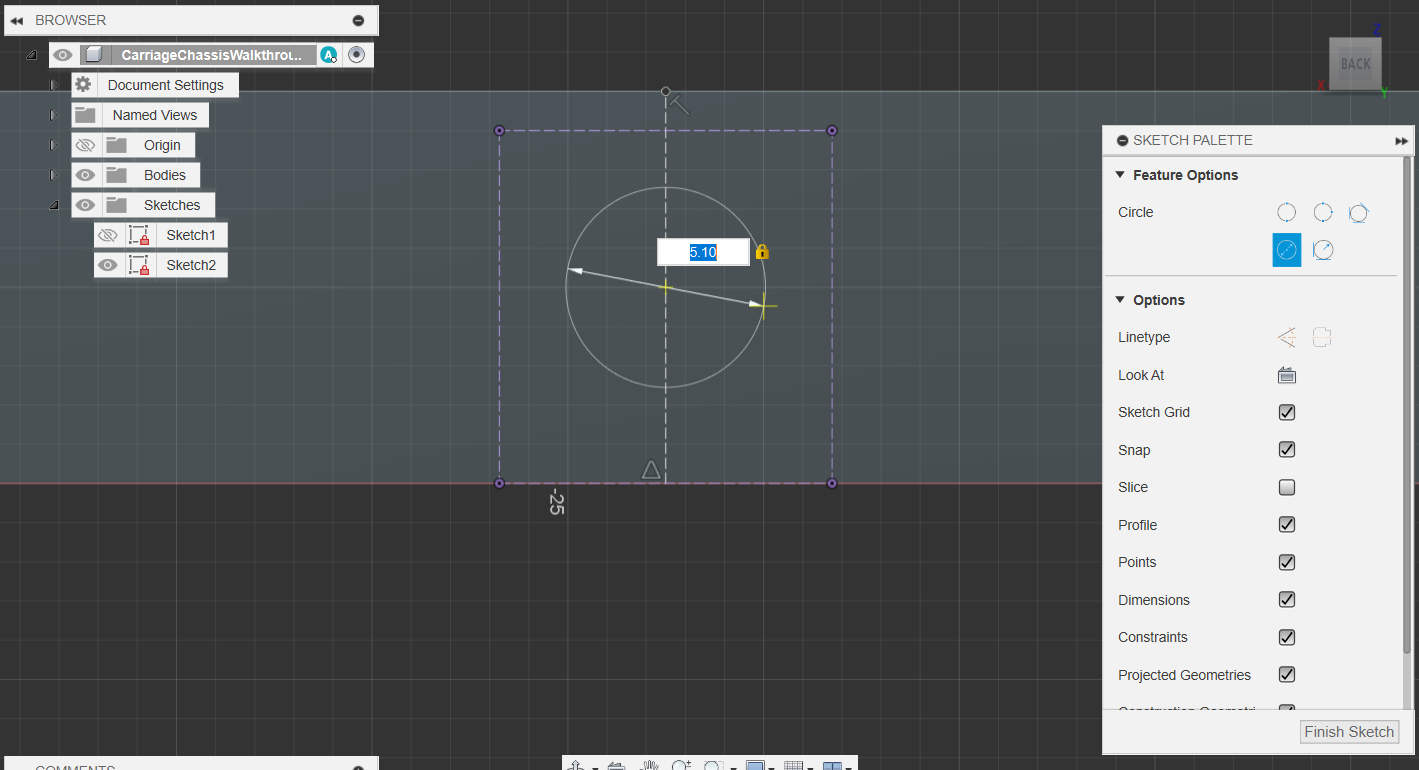Click the 5.10 diameter input field
1419x770 pixels.
click(703, 252)
